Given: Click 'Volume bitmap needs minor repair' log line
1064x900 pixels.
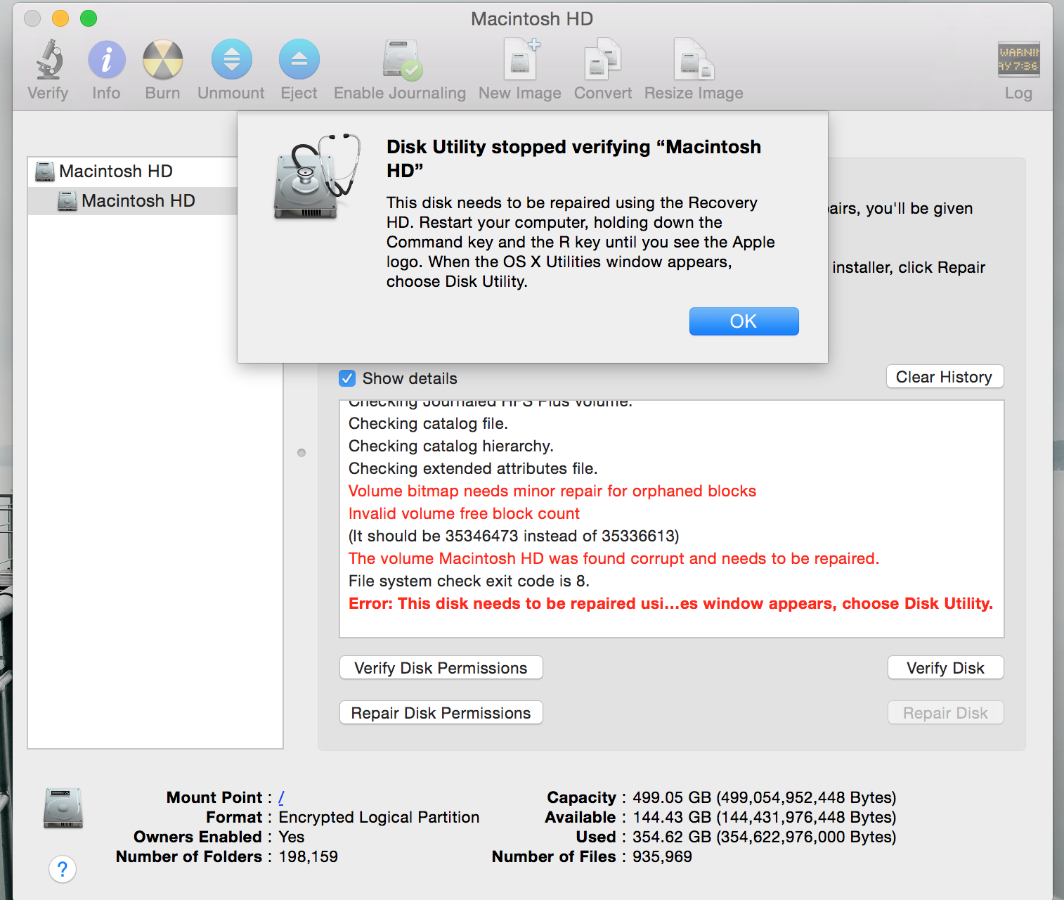Looking at the screenshot, I should coord(552,491).
